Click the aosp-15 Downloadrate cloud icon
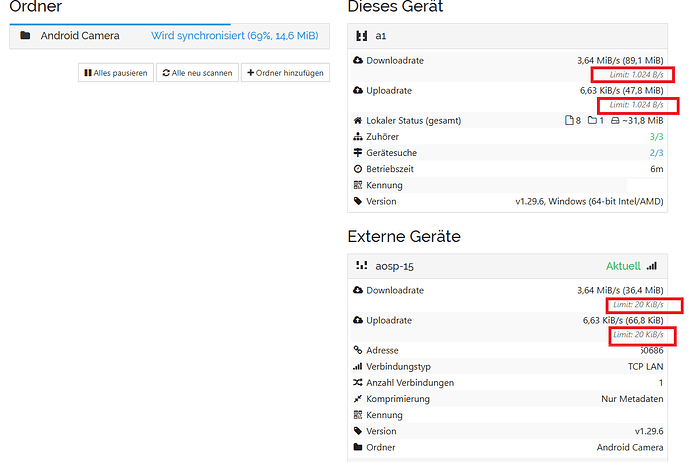Screen dimensions: 689x462 click(x=358, y=290)
